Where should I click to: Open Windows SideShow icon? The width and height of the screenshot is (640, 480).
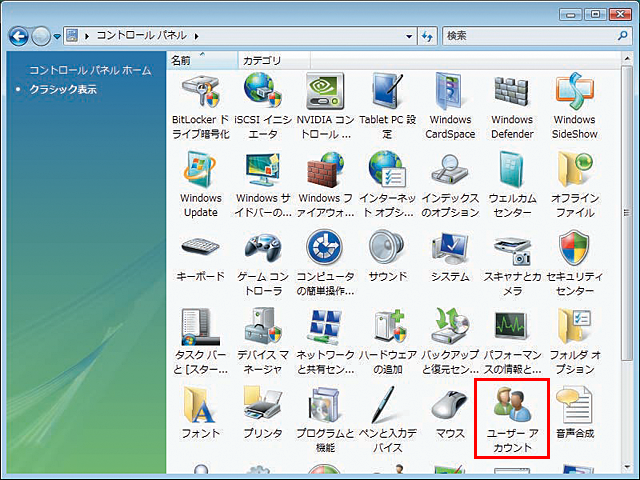574,105
